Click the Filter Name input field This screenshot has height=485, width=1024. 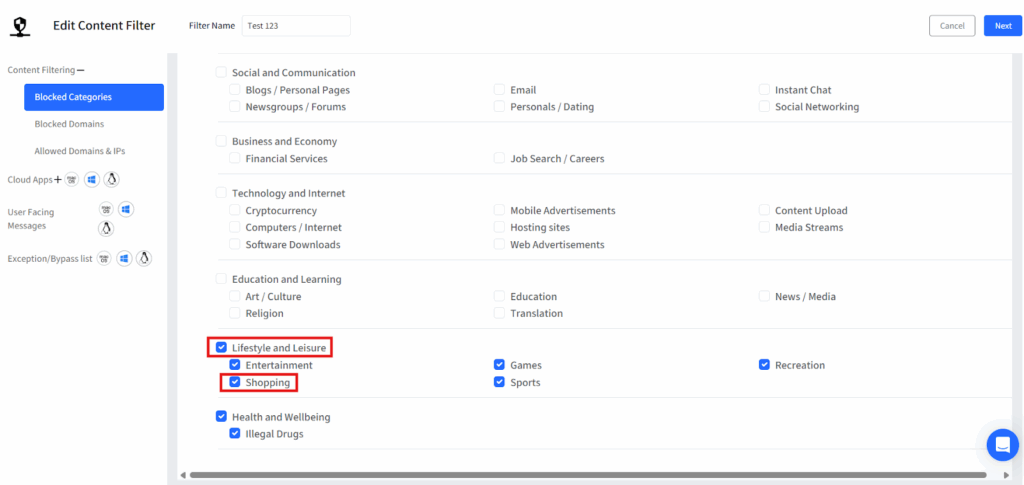point(296,25)
